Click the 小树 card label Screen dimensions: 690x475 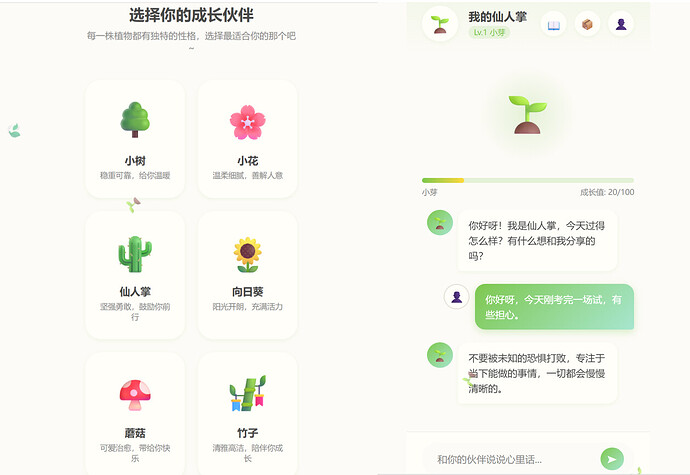pyautogui.click(x=135, y=161)
